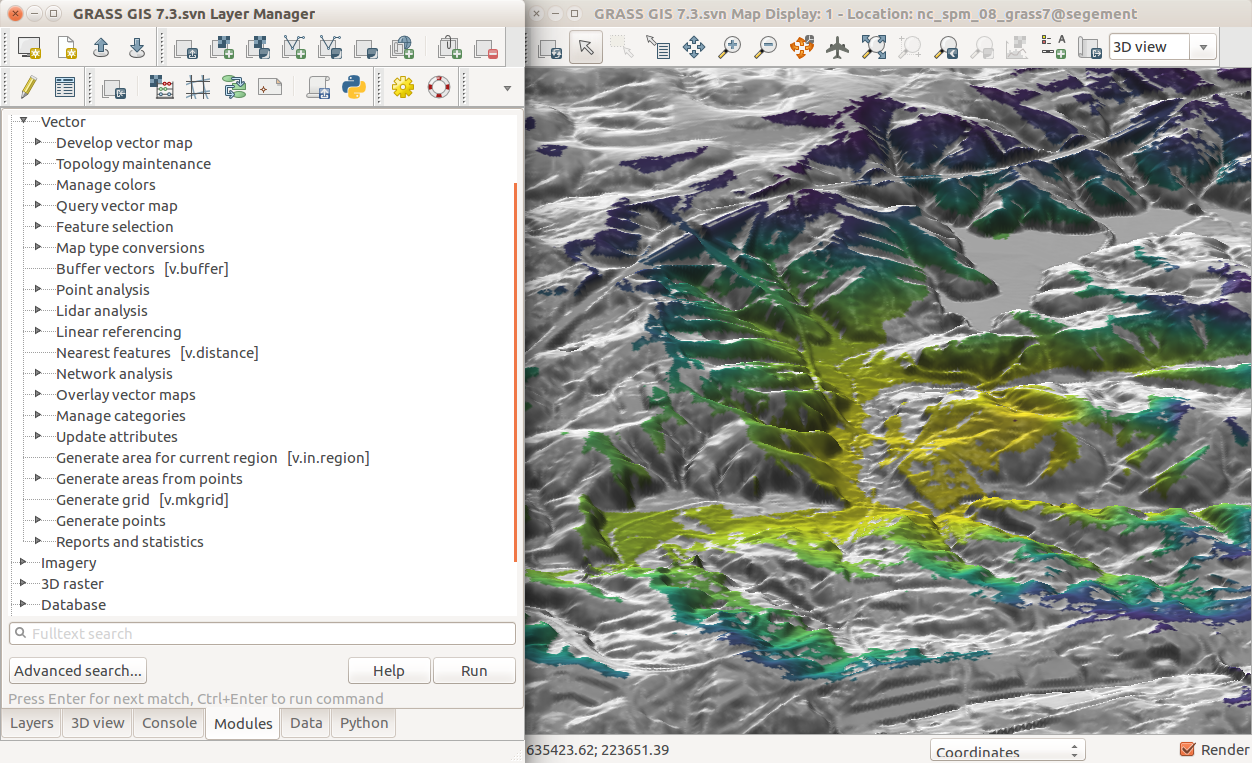The width and height of the screenshot is (1252, 763).
Task: Select Generate grid [v.mkgrid]
Action: point(142,499)
